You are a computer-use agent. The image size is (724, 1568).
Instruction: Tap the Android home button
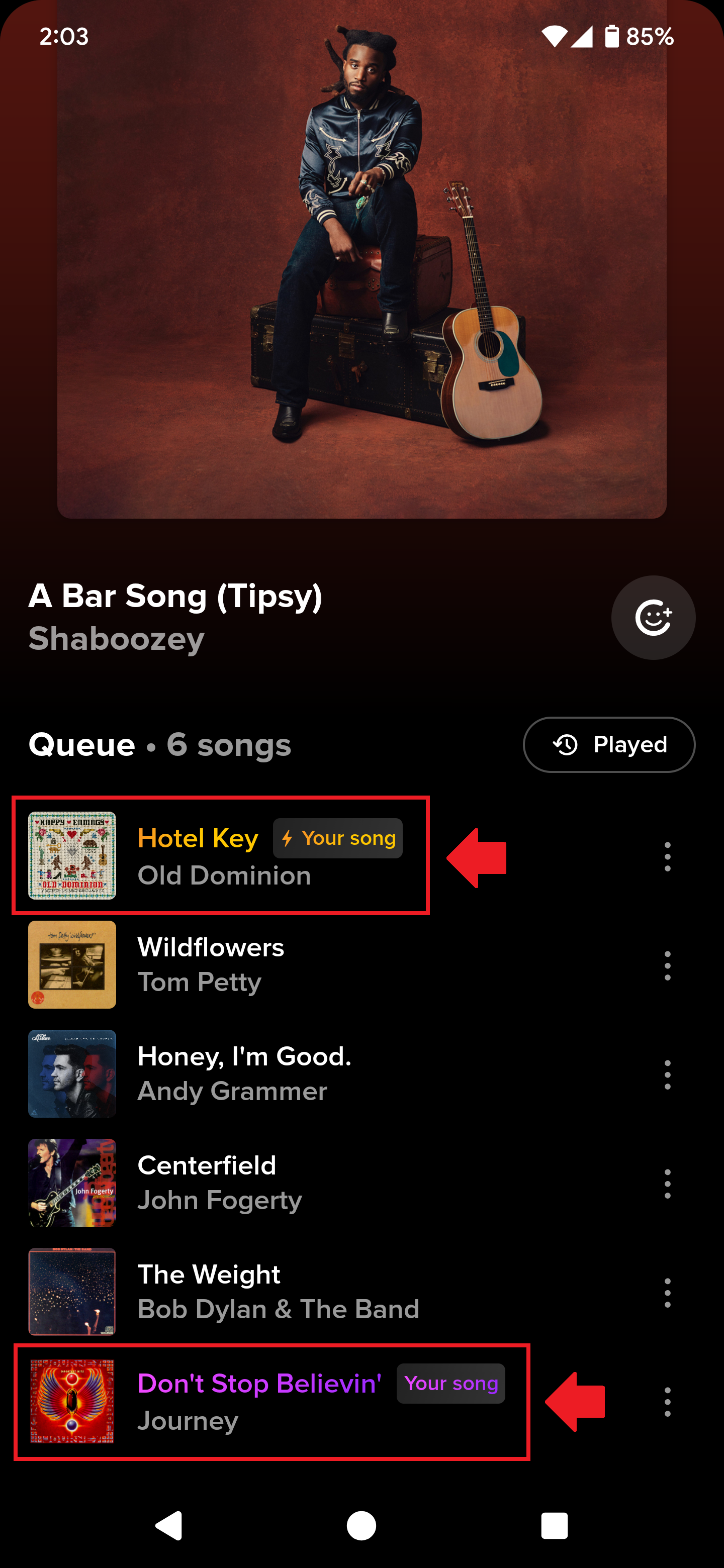tap(361, 1525)
